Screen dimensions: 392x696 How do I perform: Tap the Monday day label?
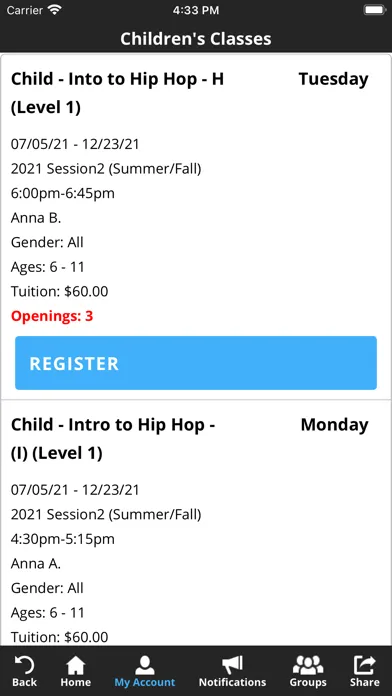click(x=335, y=425)
